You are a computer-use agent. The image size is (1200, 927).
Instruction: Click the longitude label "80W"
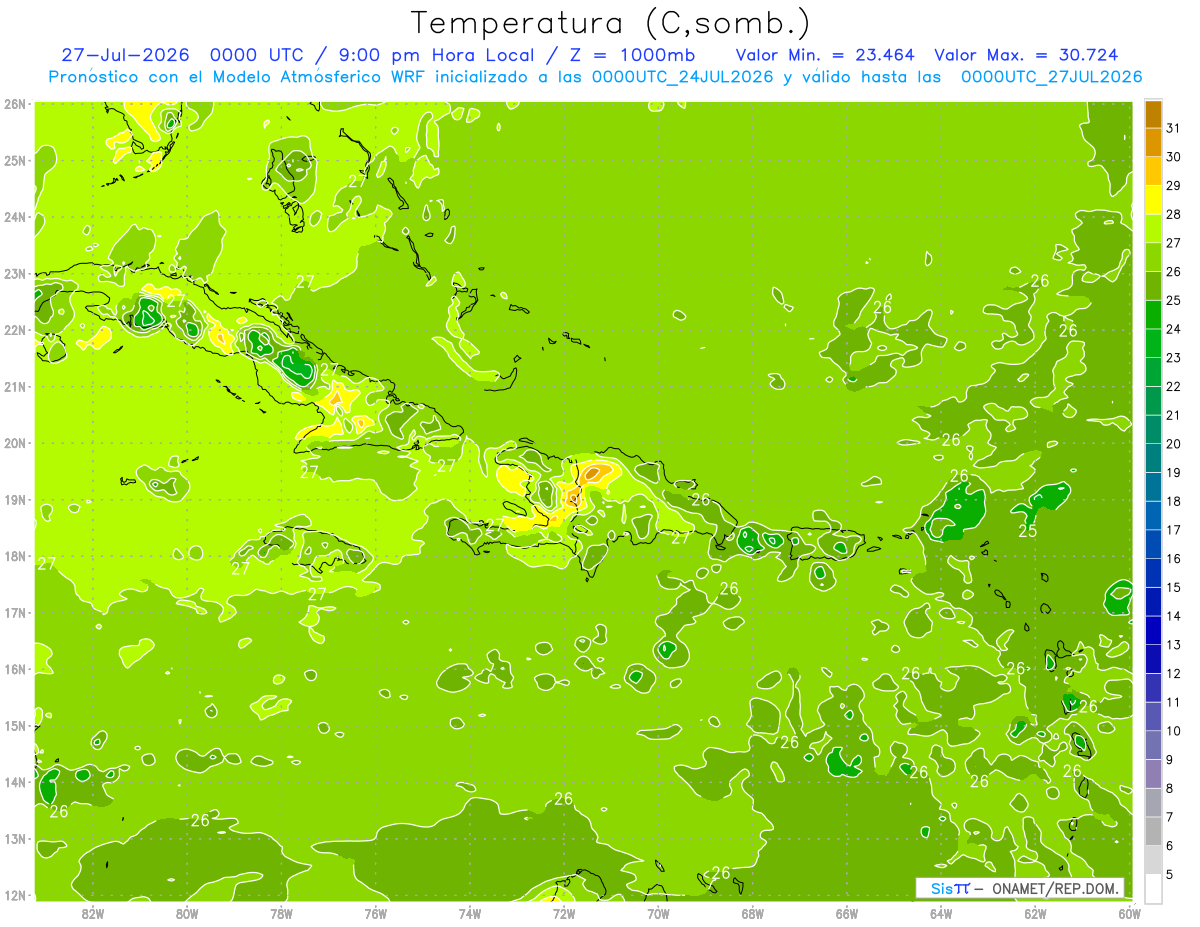pos(187,913)
